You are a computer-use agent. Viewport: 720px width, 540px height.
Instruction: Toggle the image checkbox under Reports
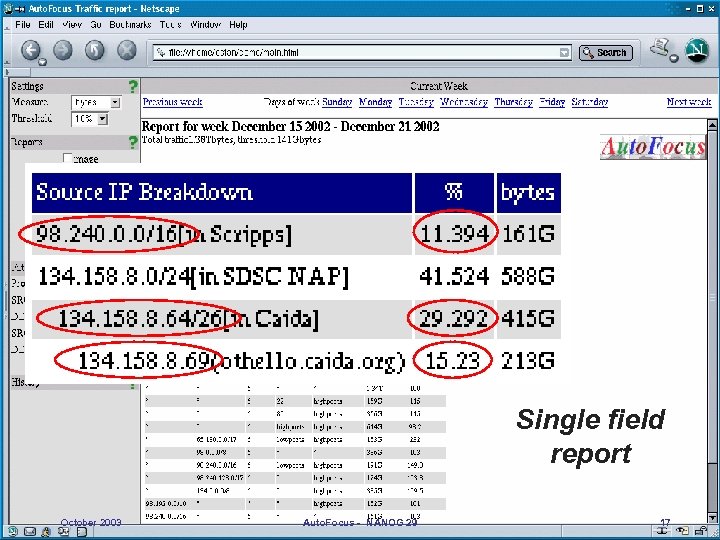(x=68, y=159)
